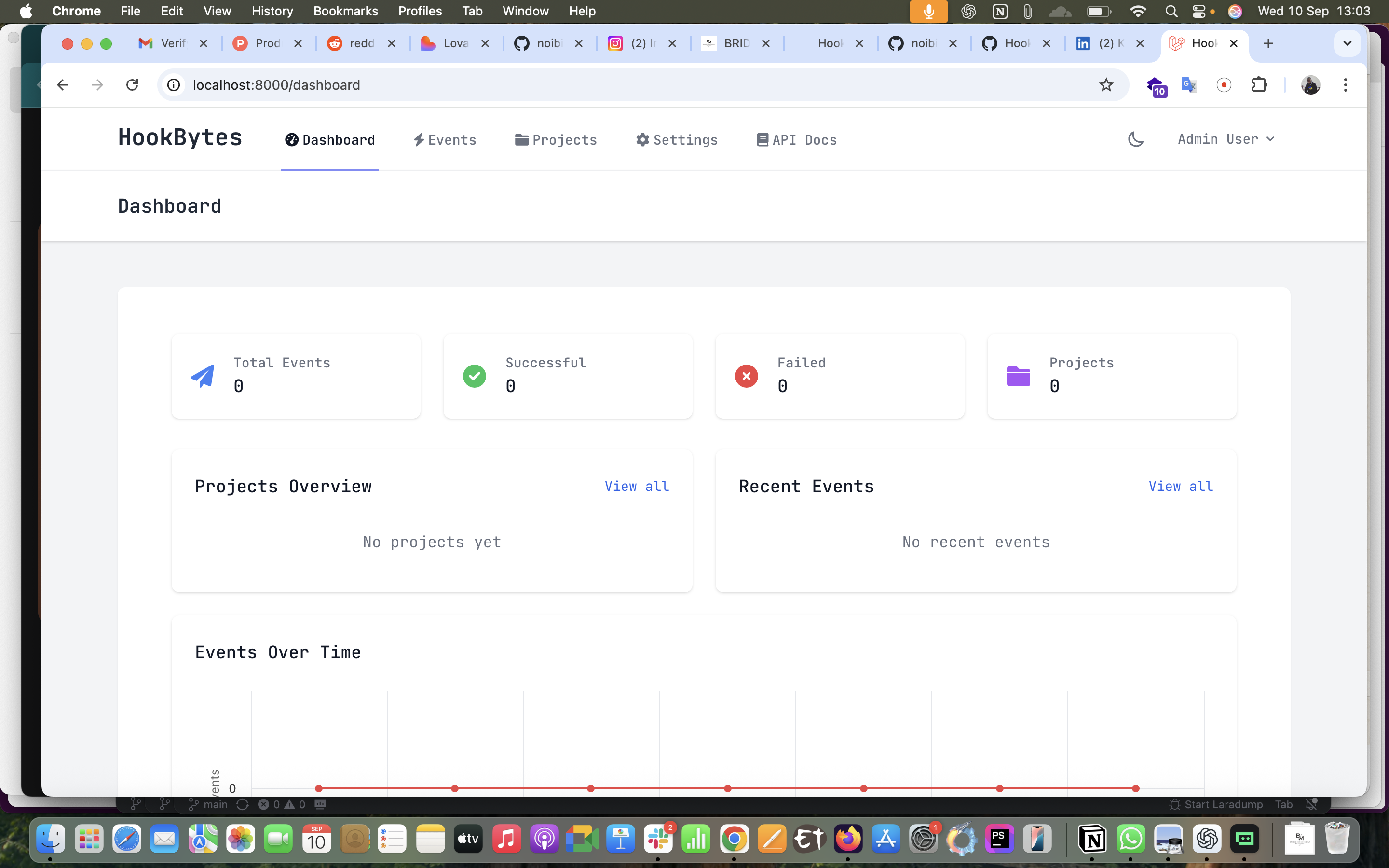This screenshot has width=1389, height=868.
Task: Click the site information icon
Action: [173, 85]
